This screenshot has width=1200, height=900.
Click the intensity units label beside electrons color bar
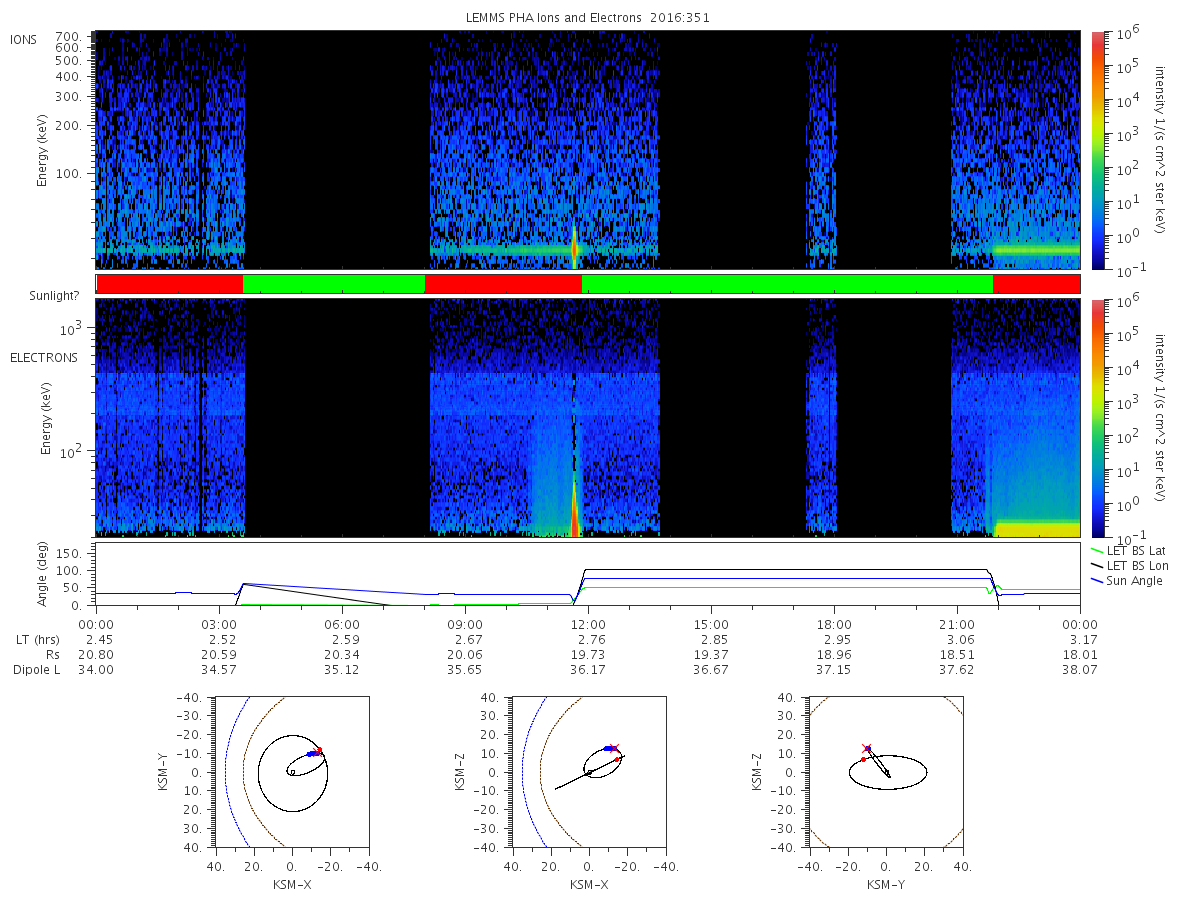(1161, 417)
